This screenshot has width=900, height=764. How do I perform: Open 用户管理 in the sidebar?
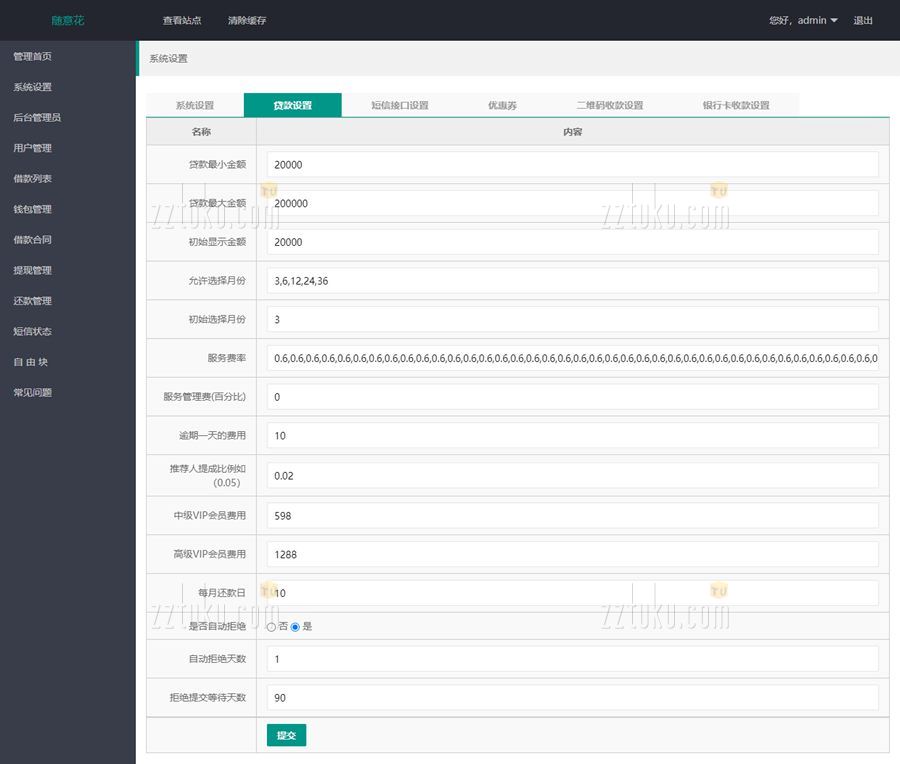point(32,148)
